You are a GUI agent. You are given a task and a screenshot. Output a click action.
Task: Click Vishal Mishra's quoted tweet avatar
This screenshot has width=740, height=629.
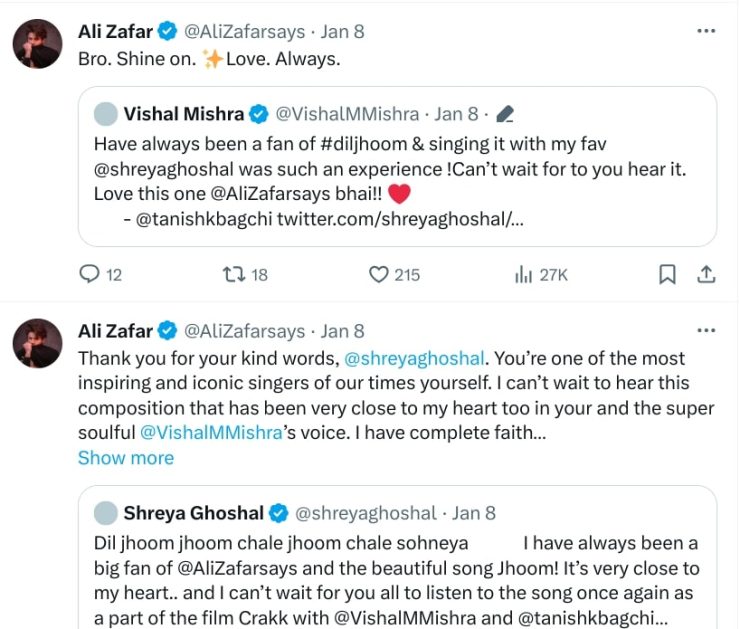pos(105,114)
